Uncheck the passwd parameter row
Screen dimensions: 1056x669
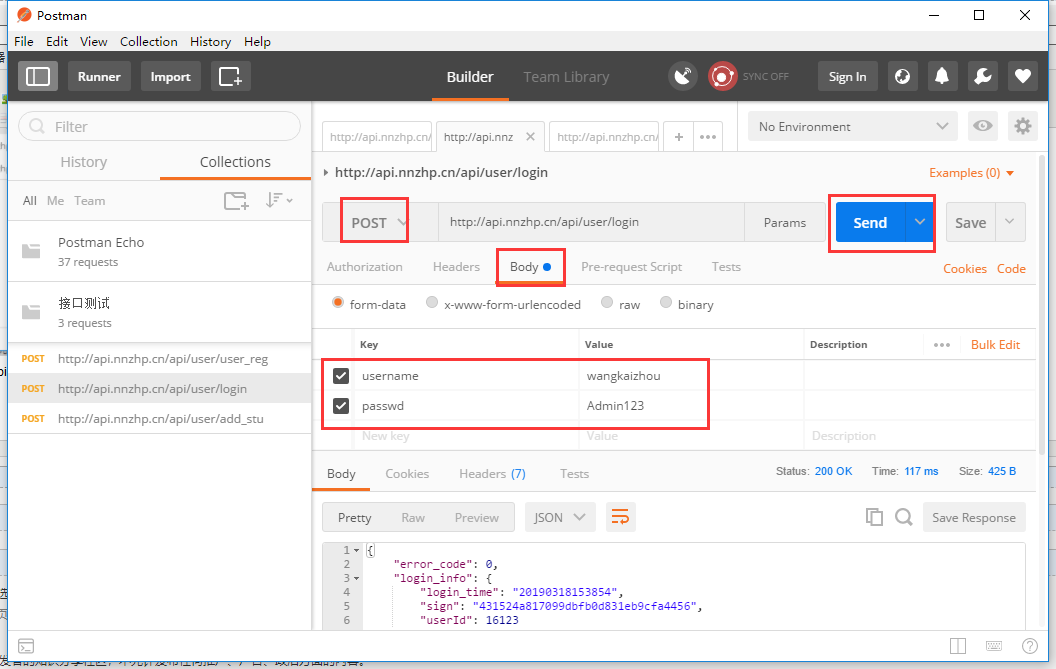pyautogui.click(x=341, y=406)
